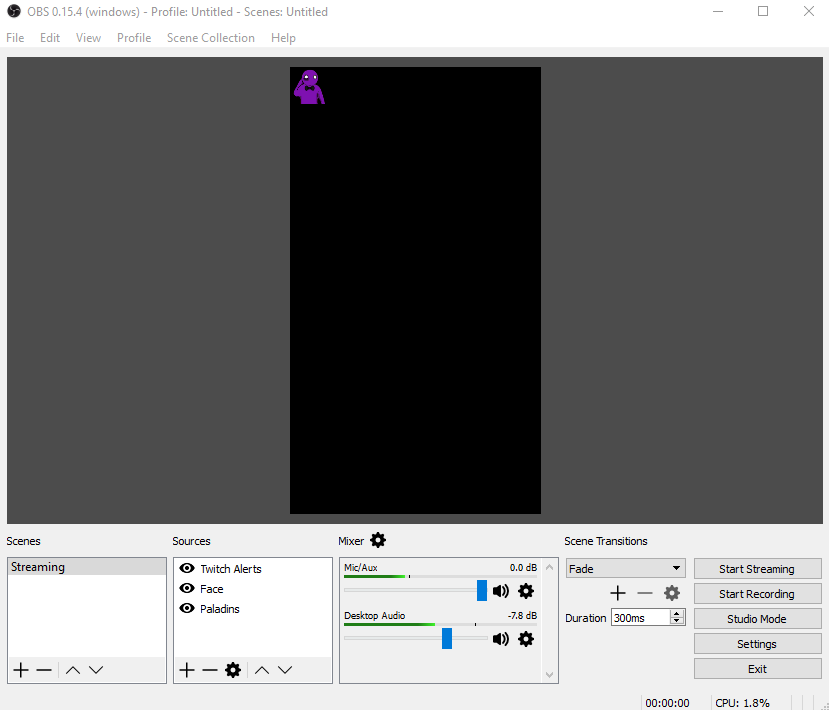Screen dimensions: 829x710
Task: Open the Edit menu
Action: point(50,38)
